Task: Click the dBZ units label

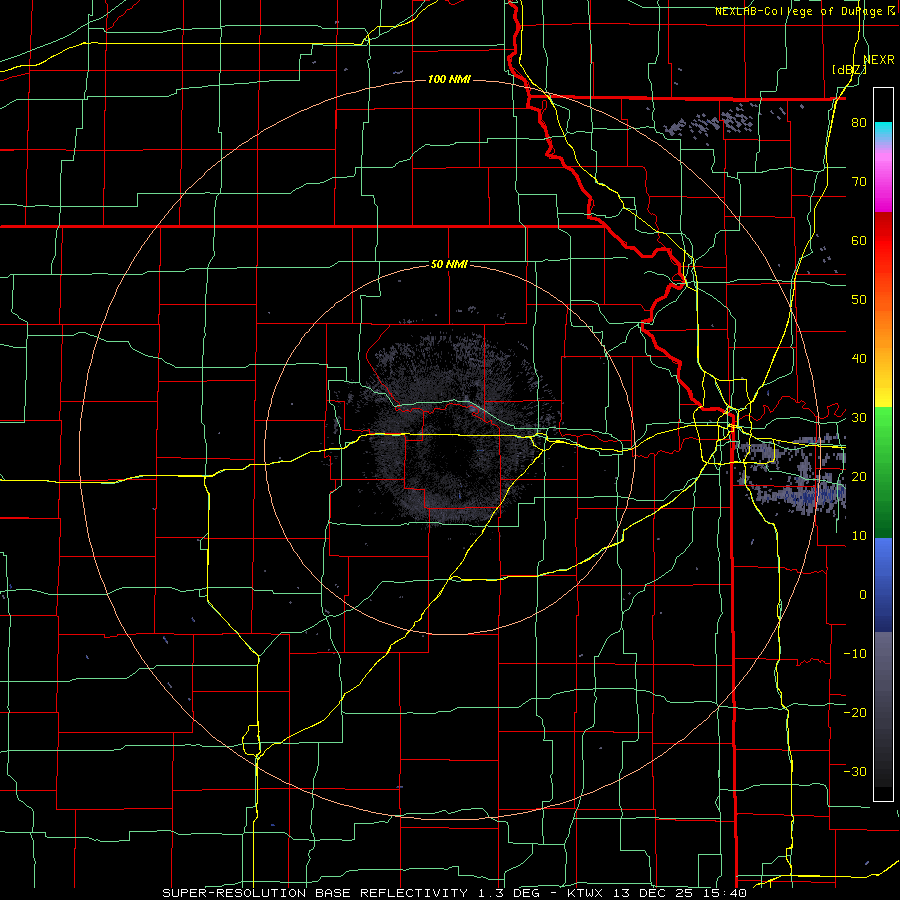Action: pos(849,70)
